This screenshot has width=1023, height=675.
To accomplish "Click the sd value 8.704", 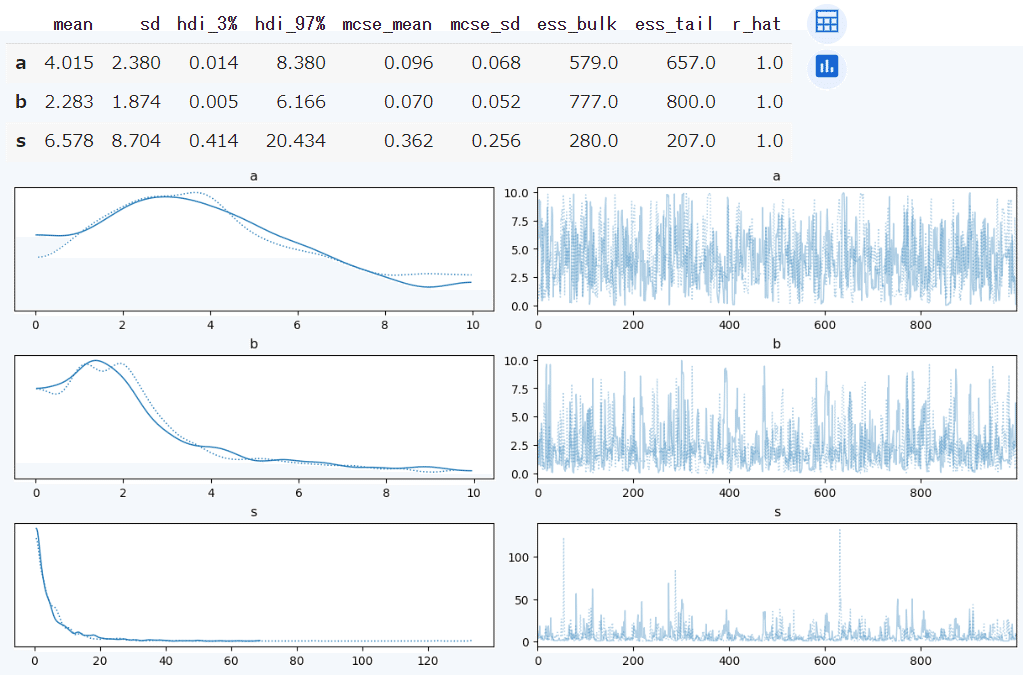I will 136,142.
